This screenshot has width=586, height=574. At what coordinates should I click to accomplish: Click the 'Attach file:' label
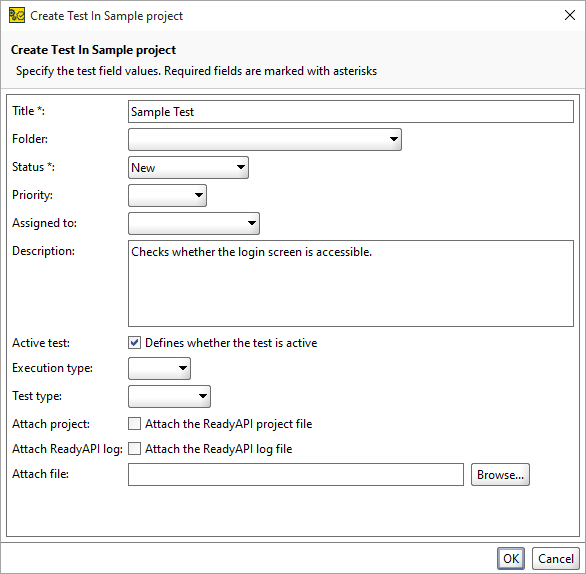40,474
